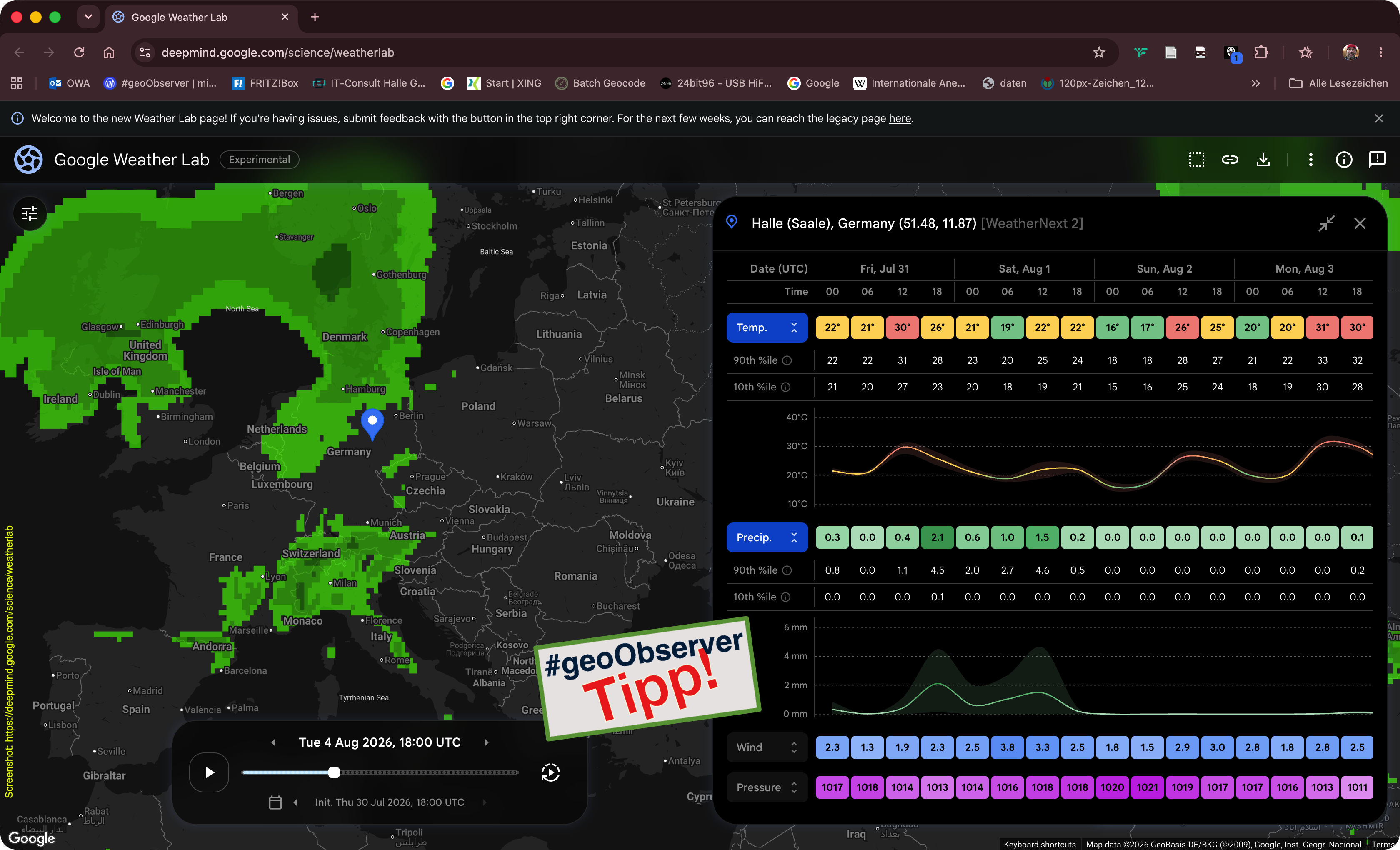Toggle the animation loop icon
The width and height of the screenshot is (1400, 850).
550,773
